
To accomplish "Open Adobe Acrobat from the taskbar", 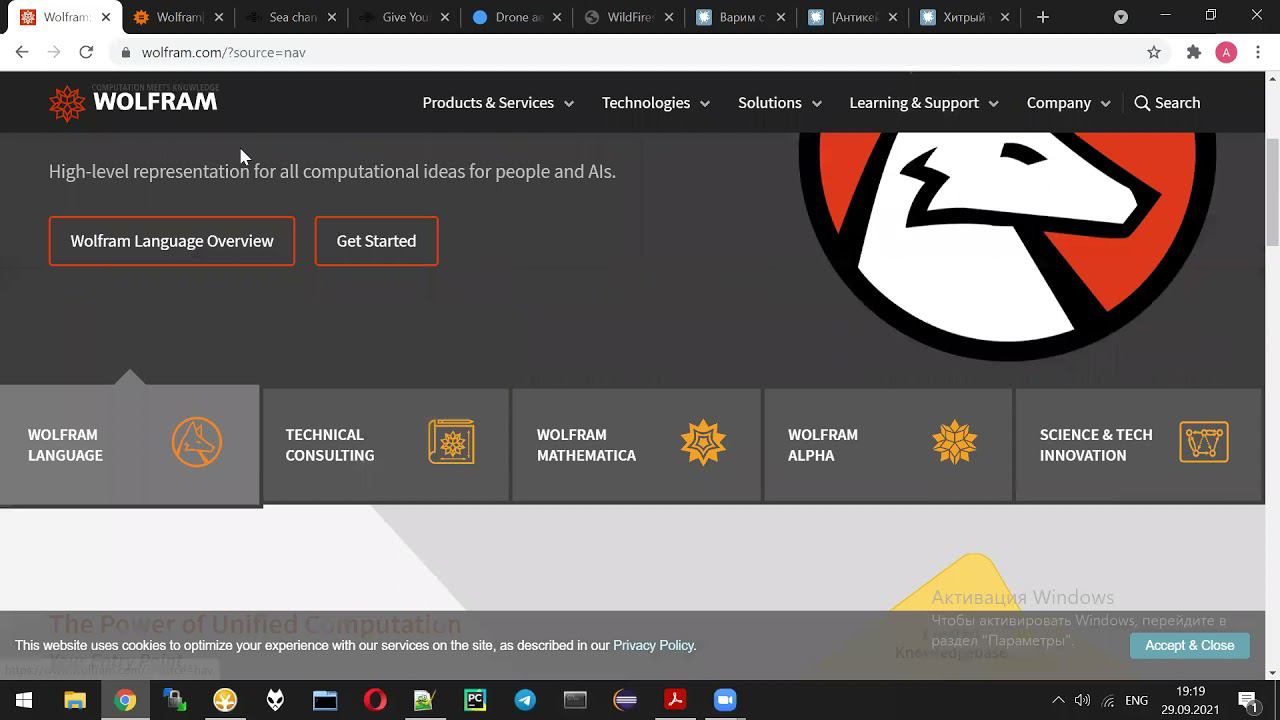I will (675, 700).
